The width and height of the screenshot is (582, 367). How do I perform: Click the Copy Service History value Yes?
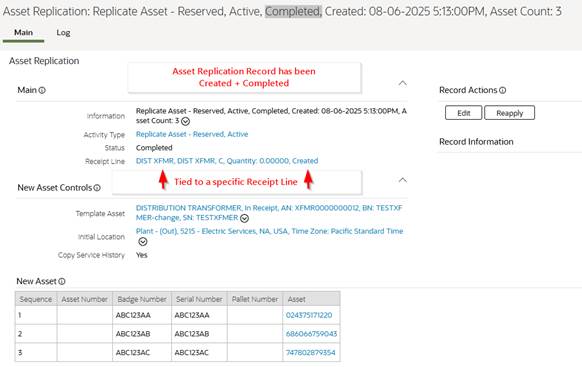click(141, 255)
